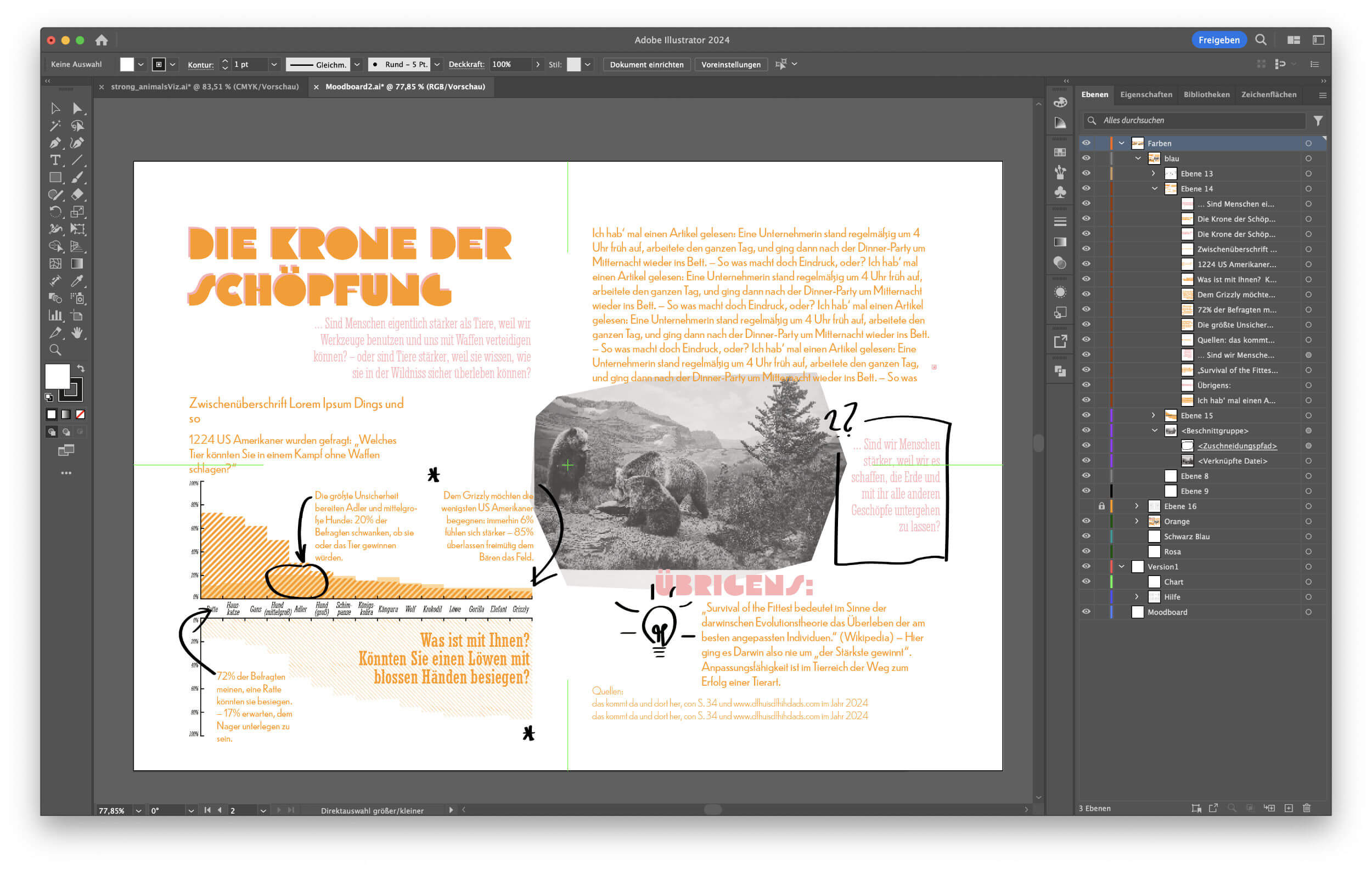Swap fill and stroke colors

(x=81, y=369)
